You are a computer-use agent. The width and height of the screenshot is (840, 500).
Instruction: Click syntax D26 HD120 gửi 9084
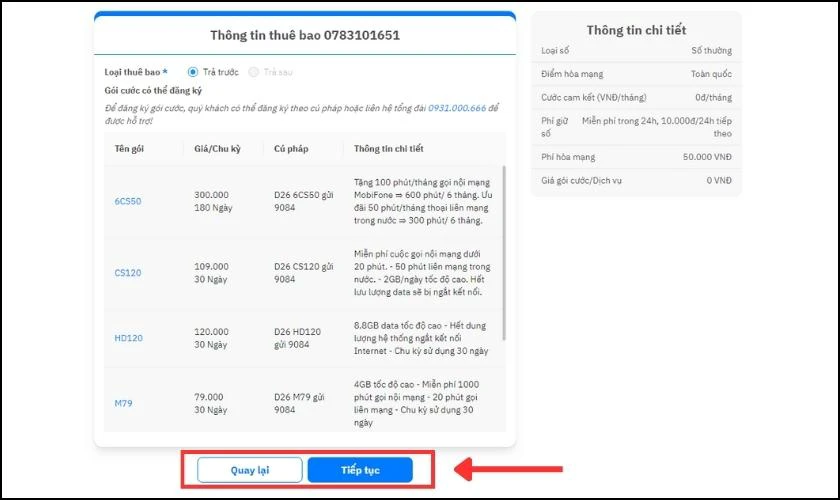point(297,338)
